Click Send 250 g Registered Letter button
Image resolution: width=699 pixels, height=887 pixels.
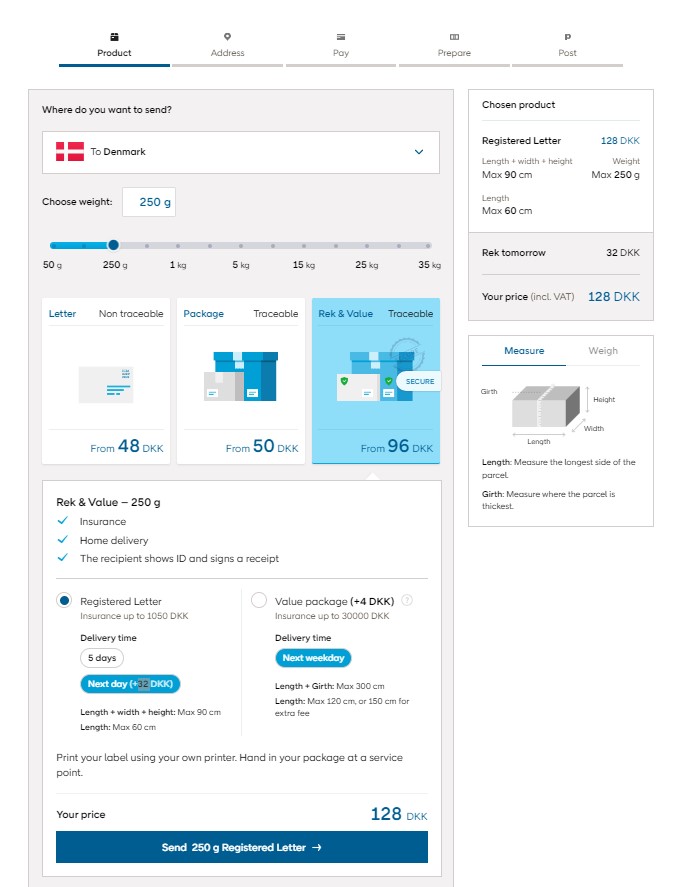(x=241, y=847)
